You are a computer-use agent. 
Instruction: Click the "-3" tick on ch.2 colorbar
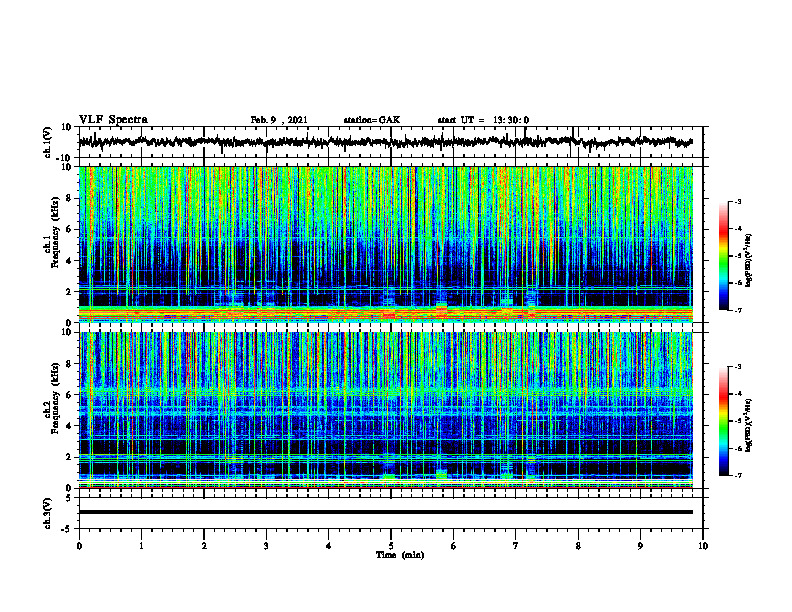click(738, 367)
